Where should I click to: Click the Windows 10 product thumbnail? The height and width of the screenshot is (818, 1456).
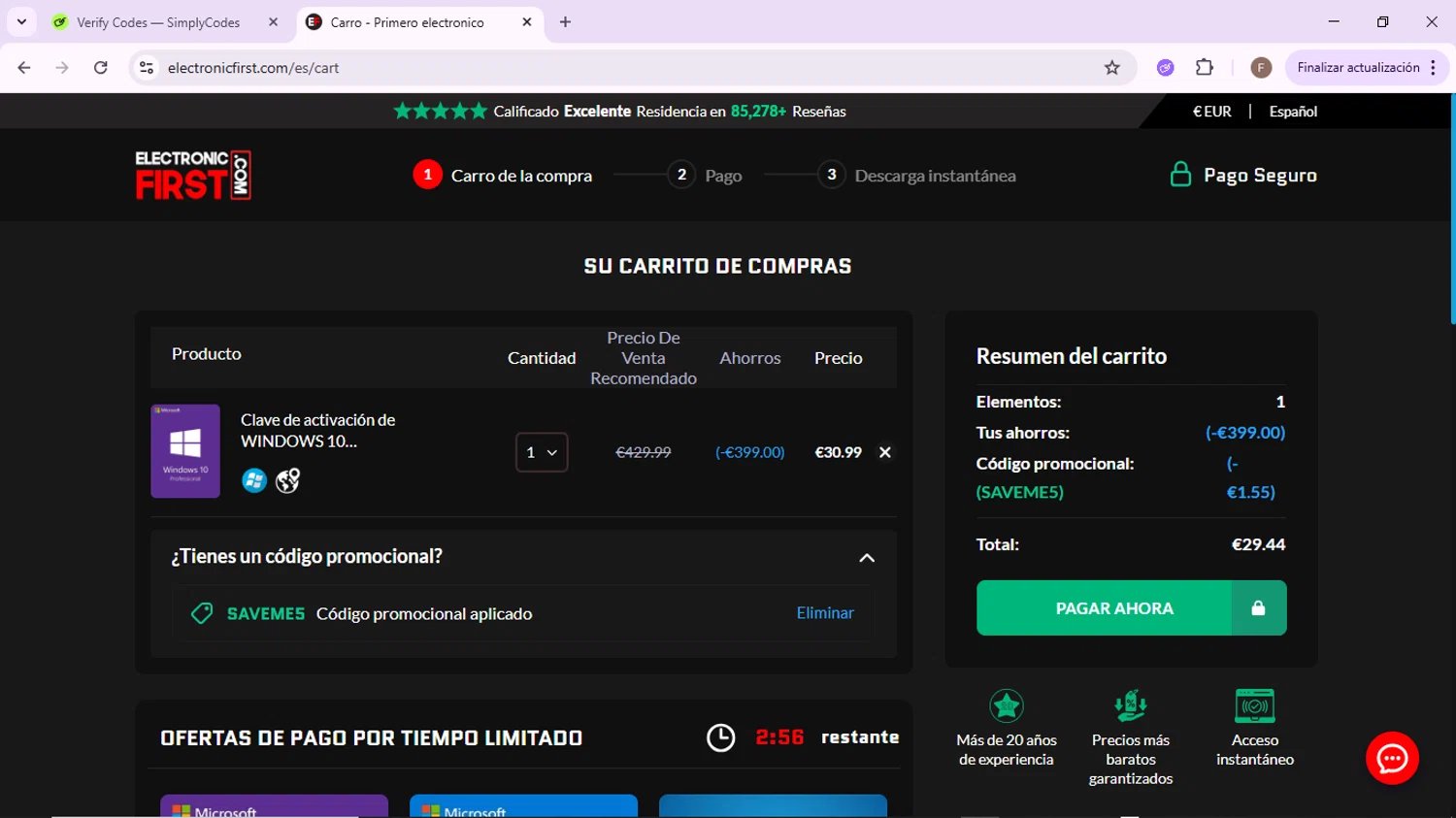click(x=185, y=451)
